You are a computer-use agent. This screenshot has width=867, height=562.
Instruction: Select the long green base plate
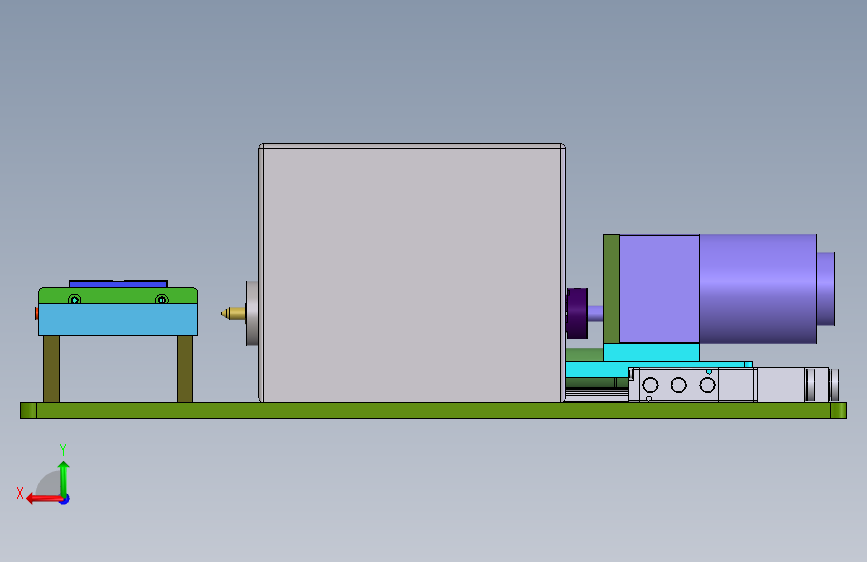434,410
